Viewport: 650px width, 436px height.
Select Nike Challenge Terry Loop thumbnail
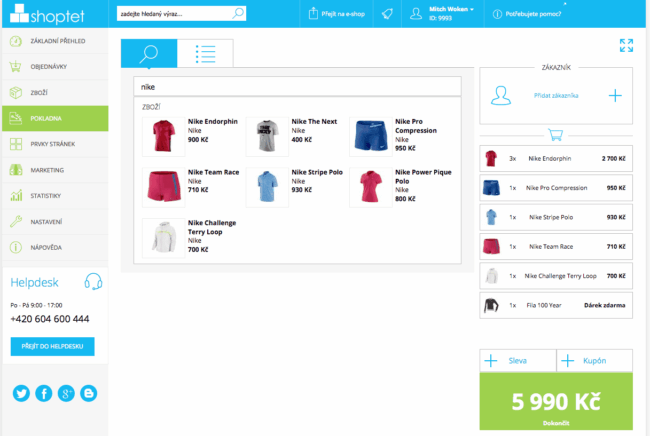click(x=163, y=238)
